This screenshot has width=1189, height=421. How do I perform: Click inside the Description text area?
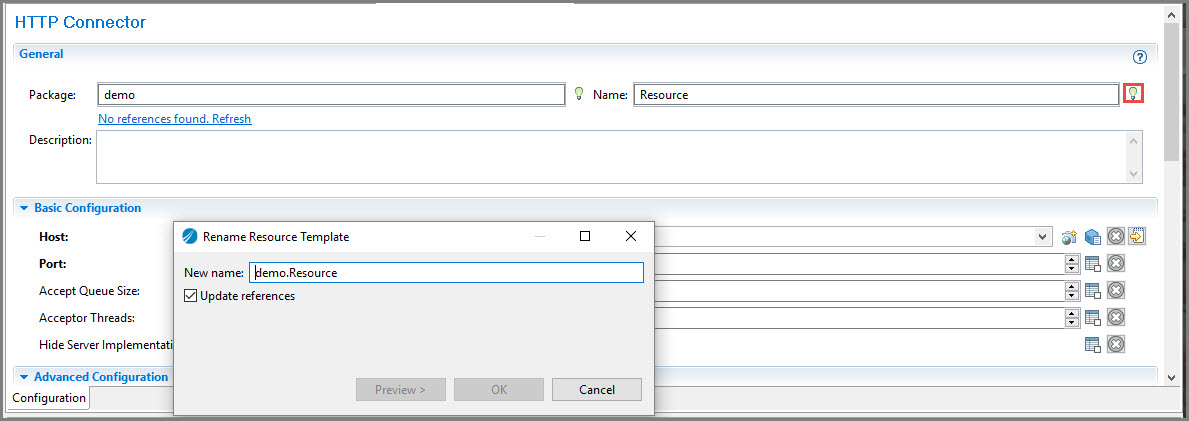point(612,158)
